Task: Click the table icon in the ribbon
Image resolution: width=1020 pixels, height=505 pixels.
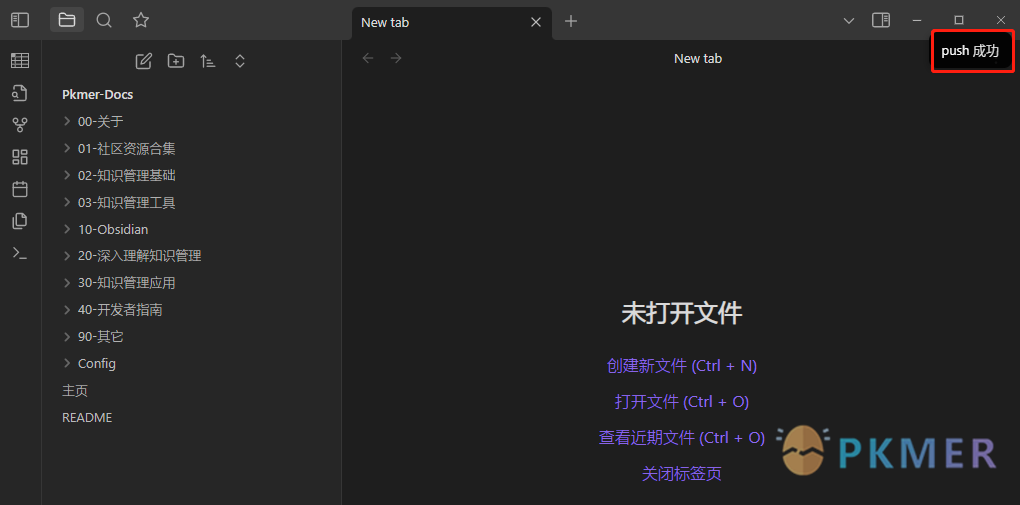Action: click(20, 61)
